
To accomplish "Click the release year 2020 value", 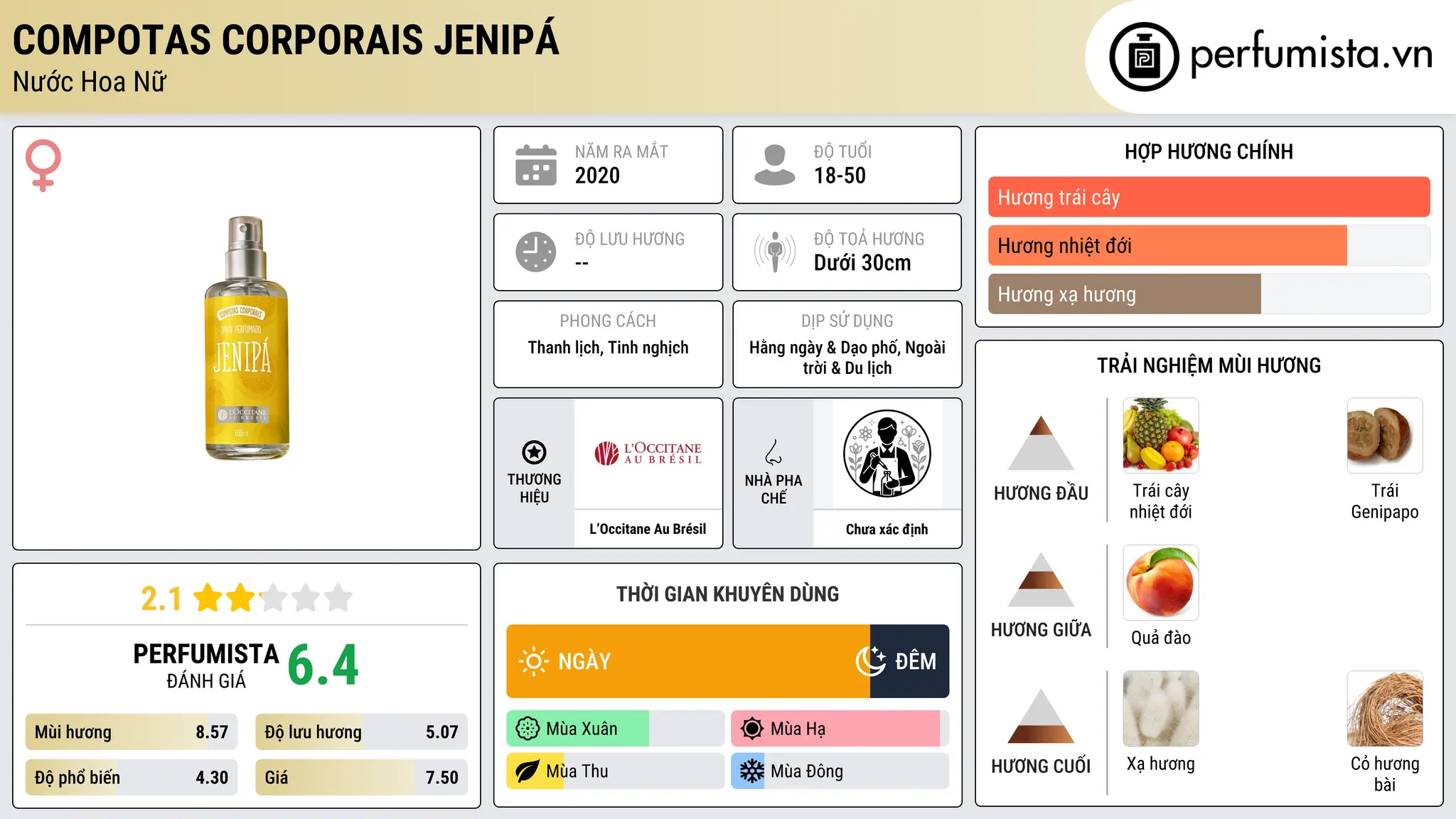I will pyautogui.click(x=597, y=176).
